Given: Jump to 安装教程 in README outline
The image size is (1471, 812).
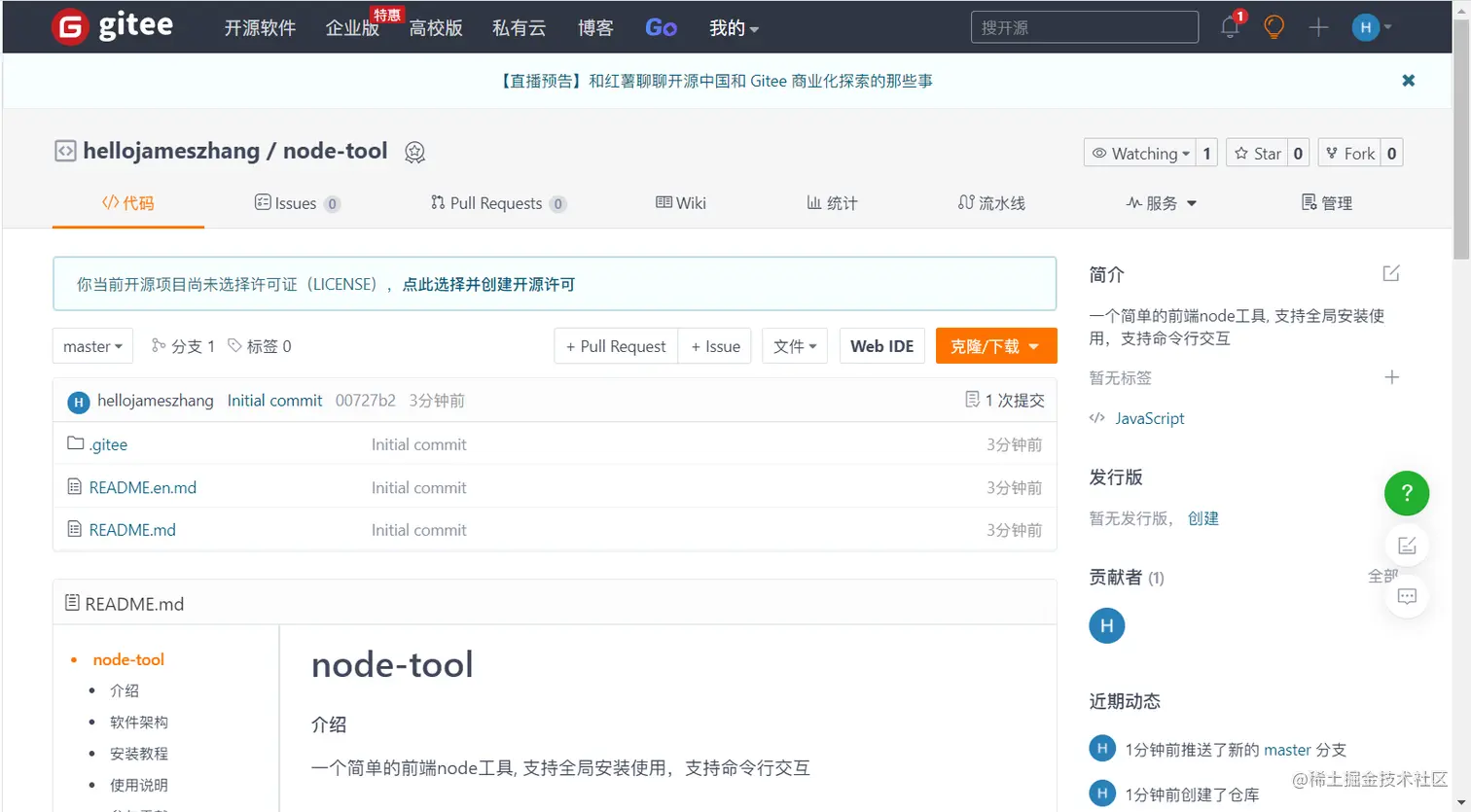Looking at the screenshot, I should 139,754.
